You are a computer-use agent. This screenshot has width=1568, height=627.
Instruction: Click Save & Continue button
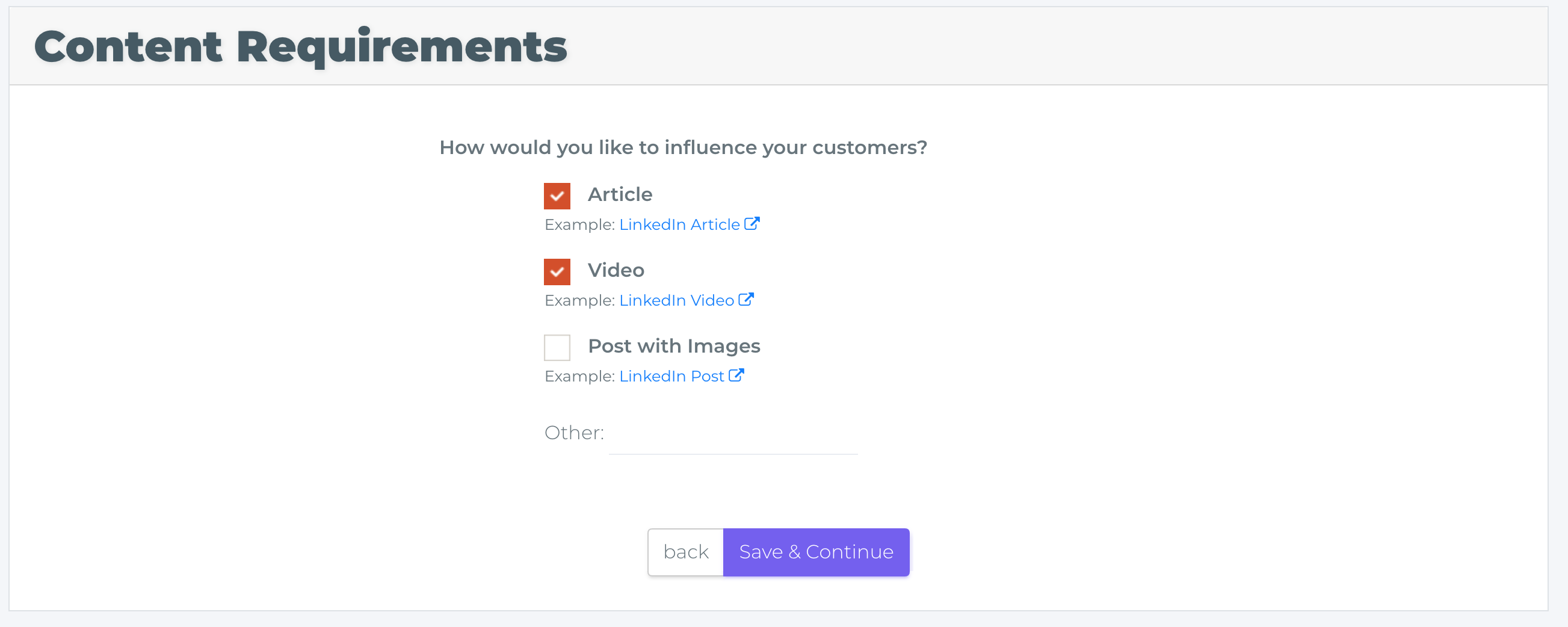[x=816, y=552]
